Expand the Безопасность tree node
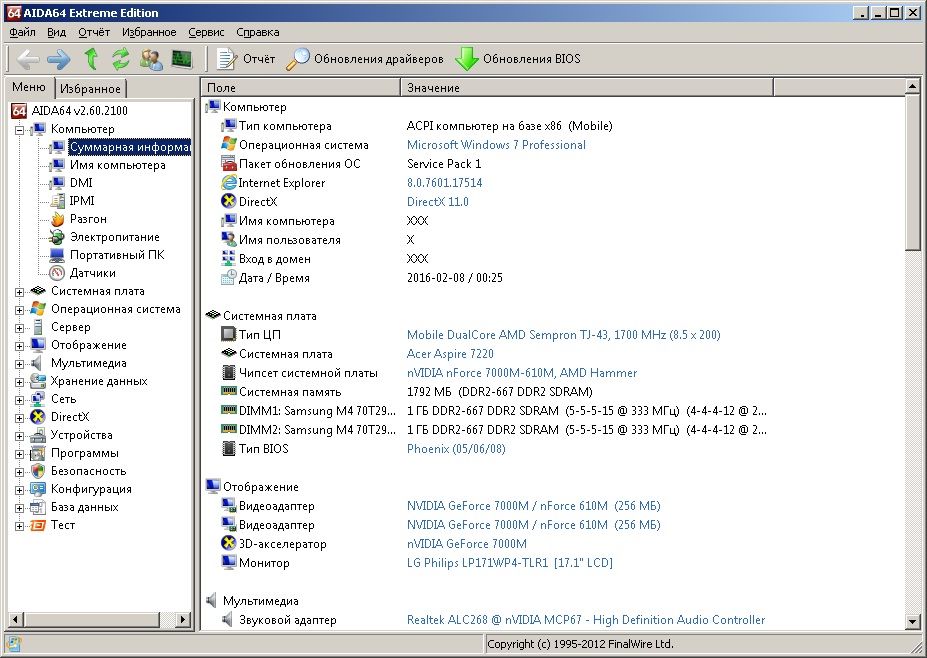 20,472
